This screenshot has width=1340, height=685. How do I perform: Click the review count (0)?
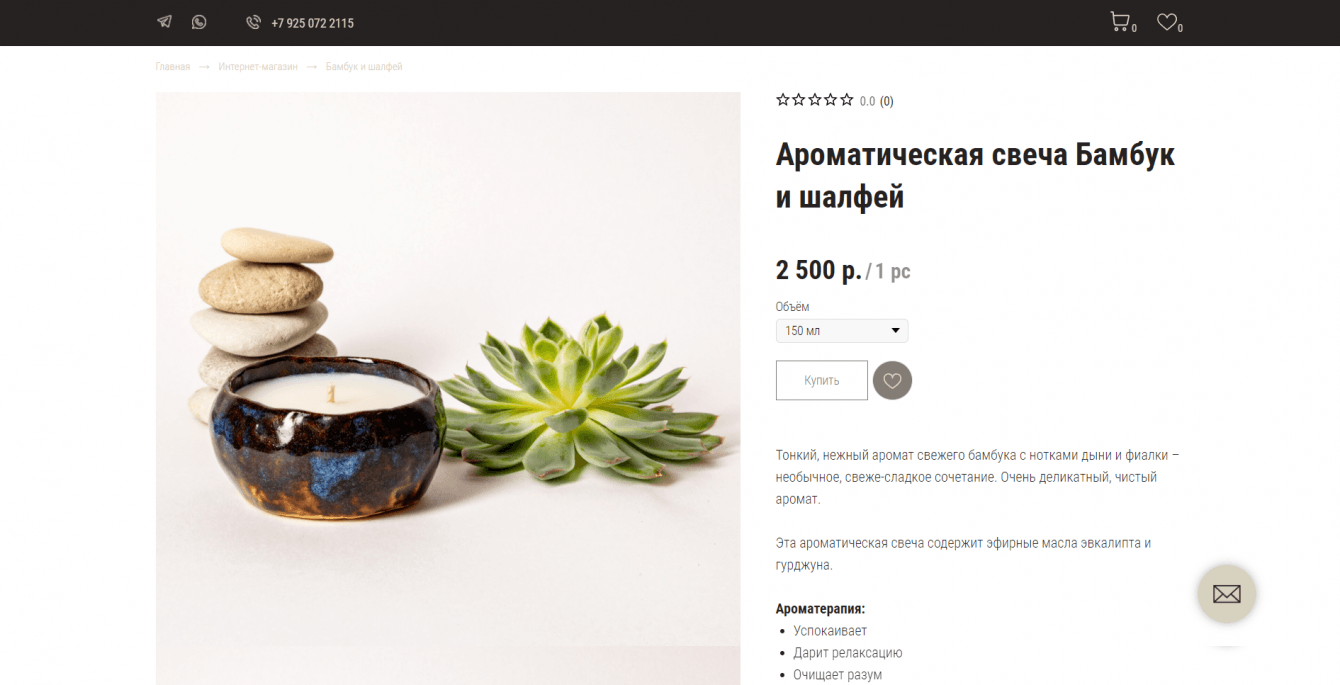tap(887, 101)
